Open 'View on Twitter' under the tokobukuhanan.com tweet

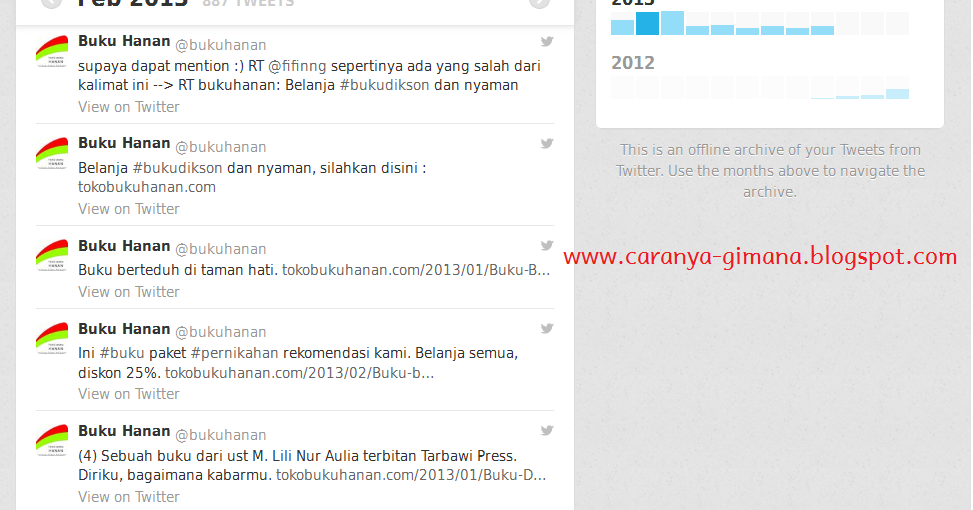click(128, 209)
